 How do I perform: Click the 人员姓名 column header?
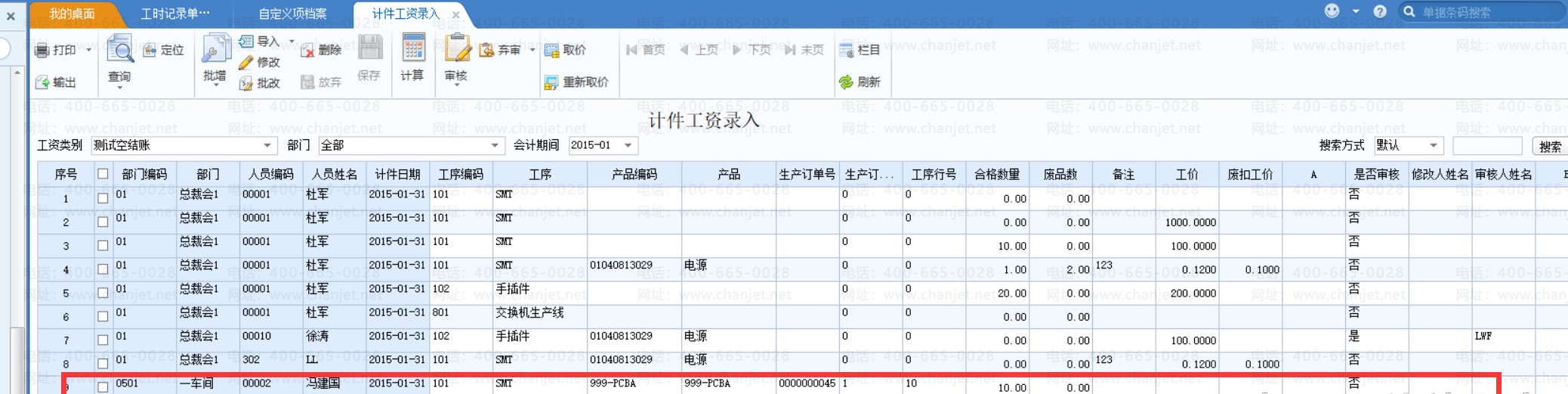pyautogui.click(x=335, y=174)
